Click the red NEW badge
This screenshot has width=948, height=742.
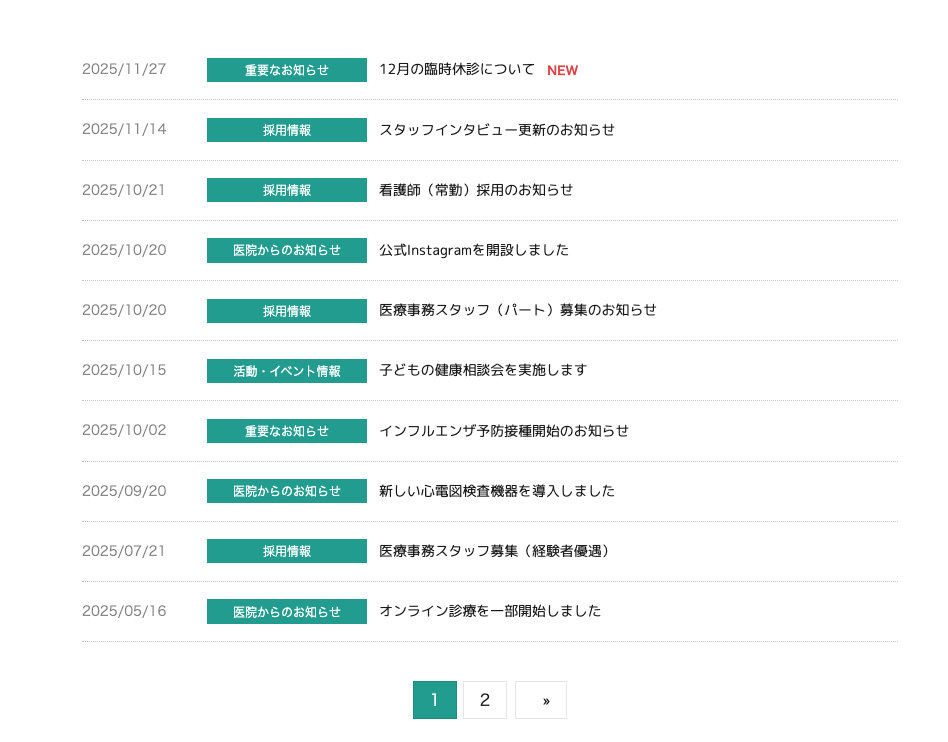coord(562,71)
